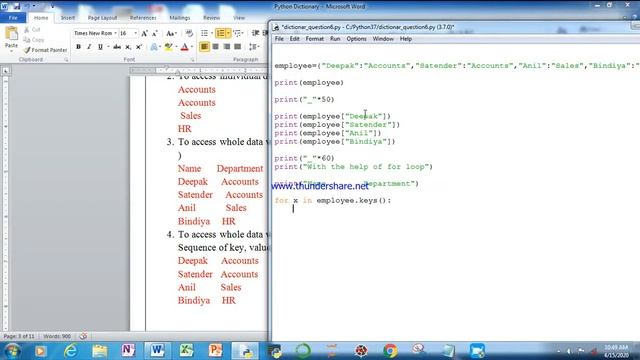Screen dimensions: 640x360
Task: Click the Line Spacing icon
Action: [253, 47]
